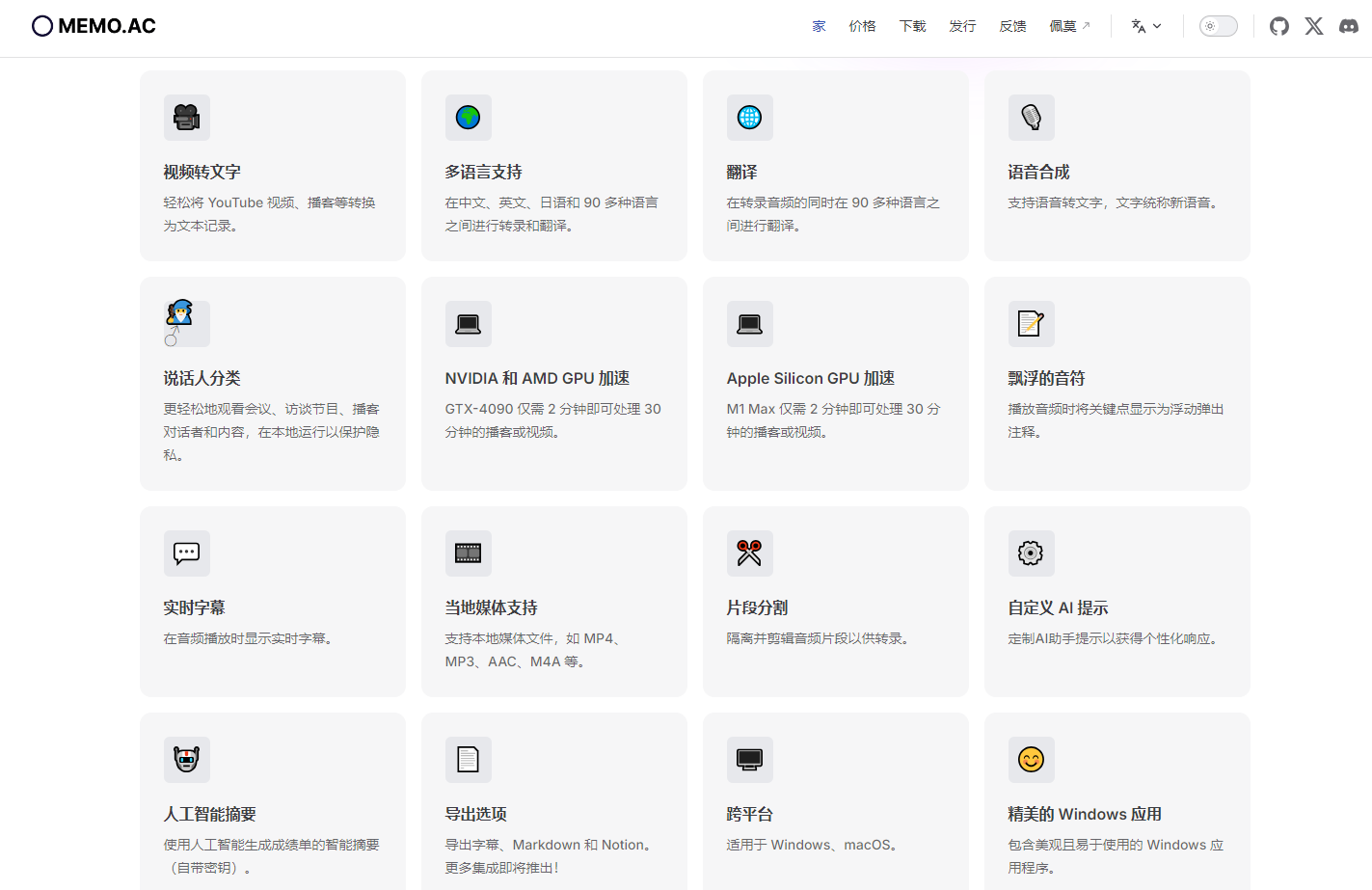
Task: Click text 定制AI助手提示以获得个性化响应
Action: click(x=1116, y=638)
